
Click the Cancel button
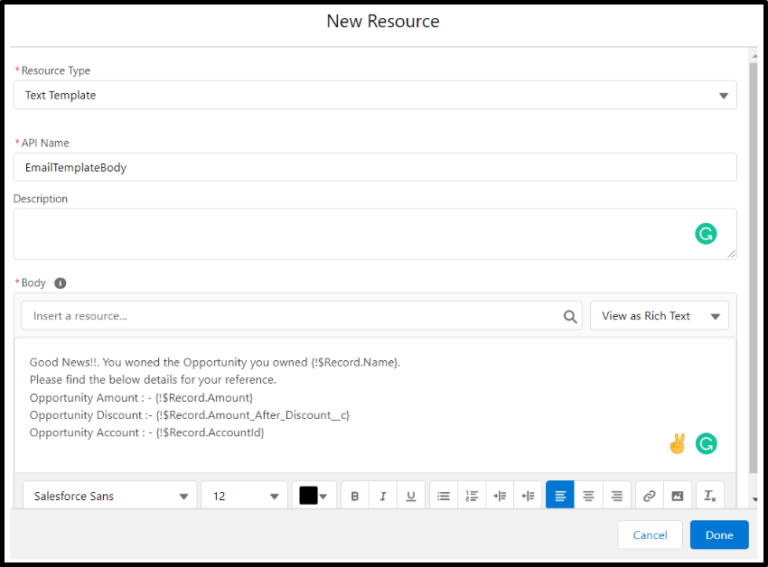coord(650,535)
